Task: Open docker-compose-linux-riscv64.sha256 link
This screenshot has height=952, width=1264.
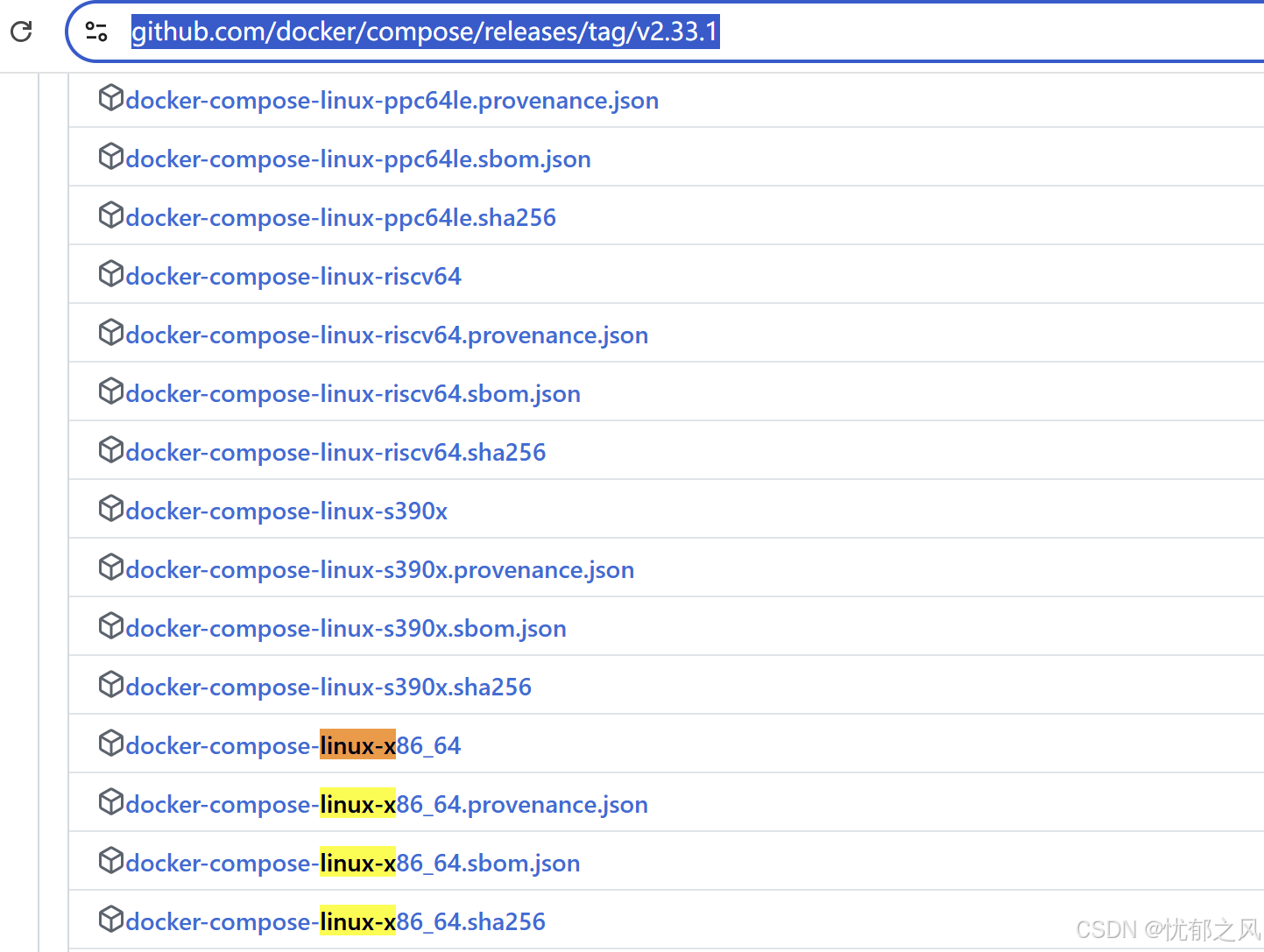Action: pos(335,453)
